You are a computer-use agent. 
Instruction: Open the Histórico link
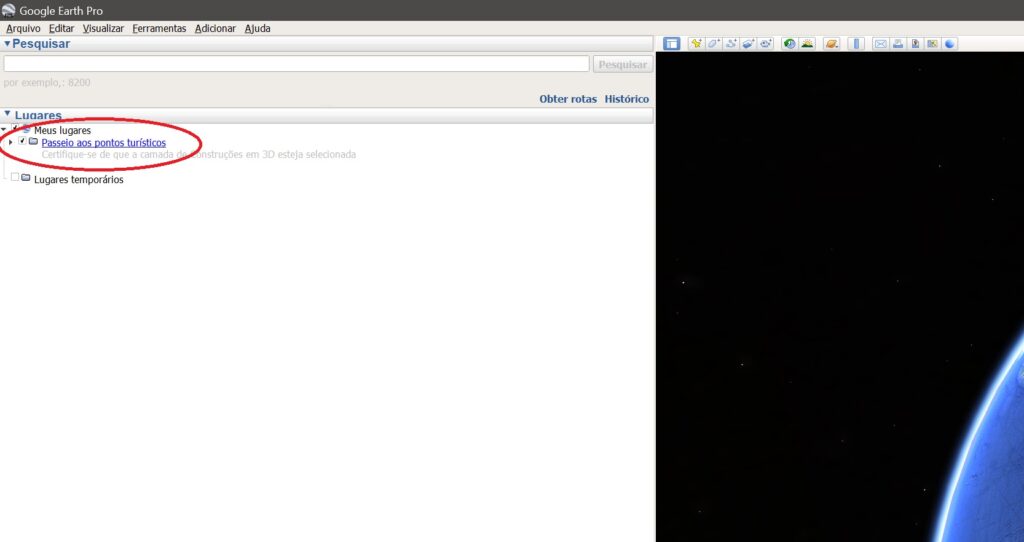pos(627,99)
